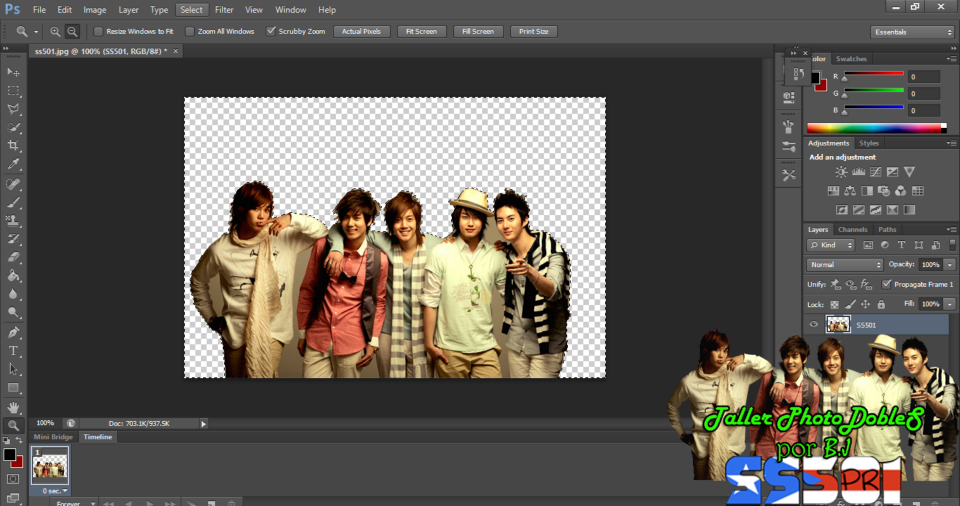The height and width of the screenshot is (506, 960).
Task: Select the Eyedropper tool
Action: tap(13, 164)
